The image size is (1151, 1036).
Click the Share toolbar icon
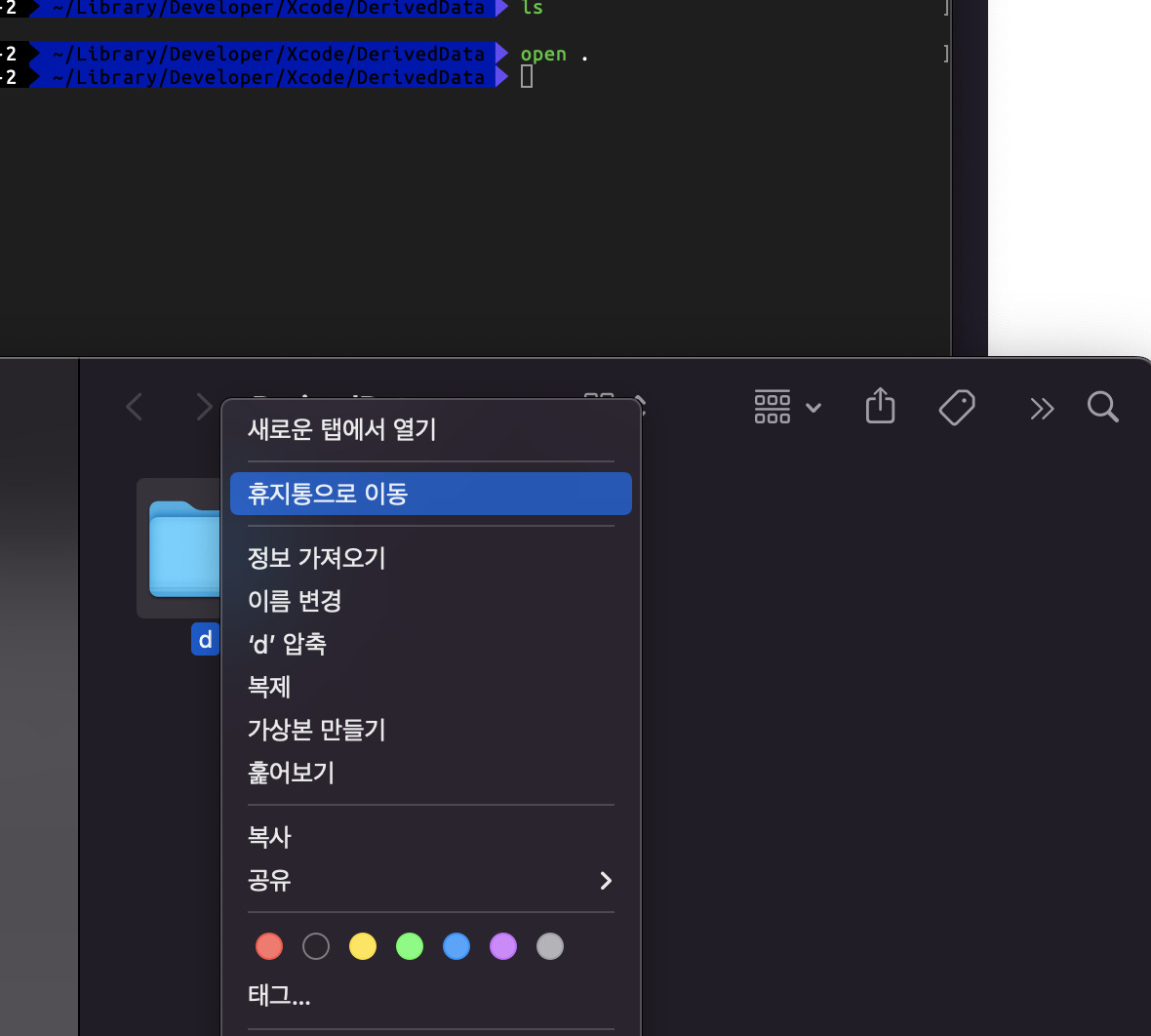click(x=880, y=405)
